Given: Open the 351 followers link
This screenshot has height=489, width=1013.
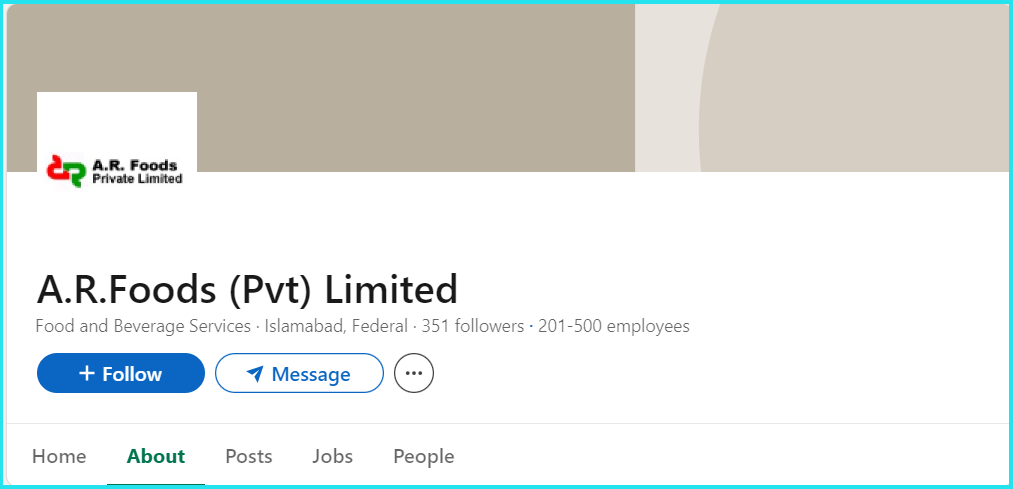Looking at the screenshot, I should (x=473, y=326).
